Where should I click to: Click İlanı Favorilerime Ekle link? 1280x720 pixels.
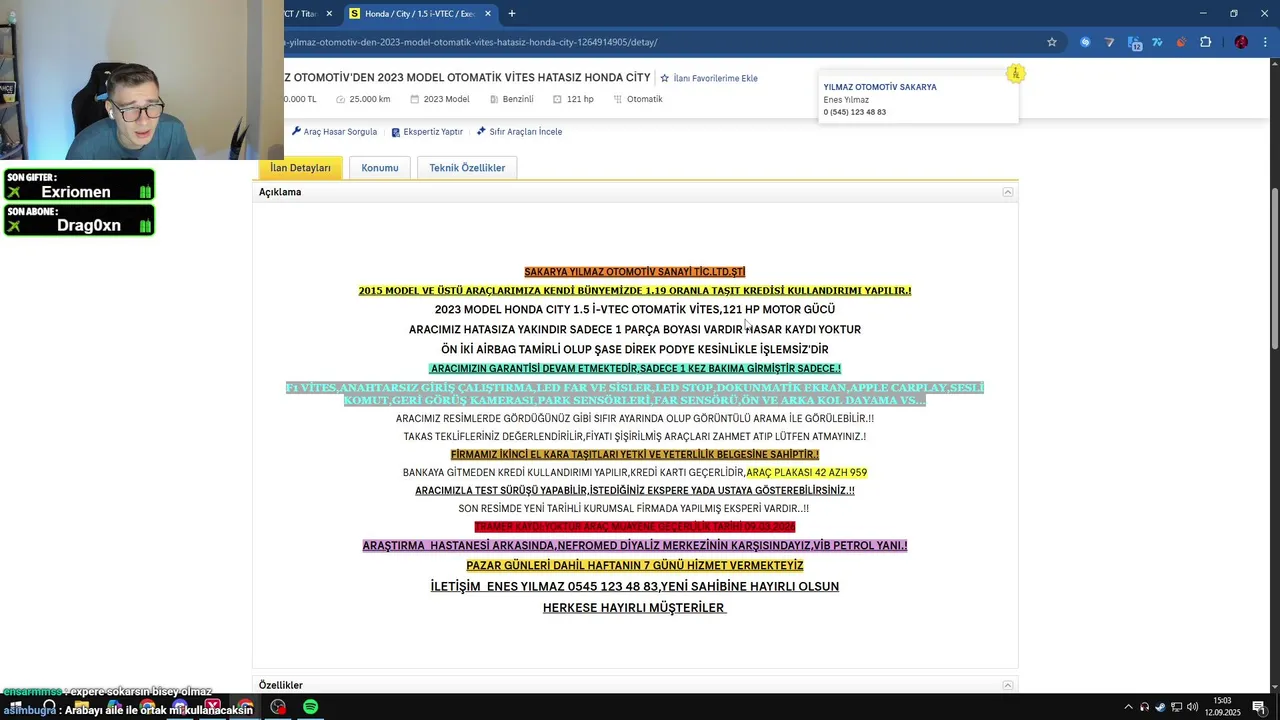tap(715, 78)
